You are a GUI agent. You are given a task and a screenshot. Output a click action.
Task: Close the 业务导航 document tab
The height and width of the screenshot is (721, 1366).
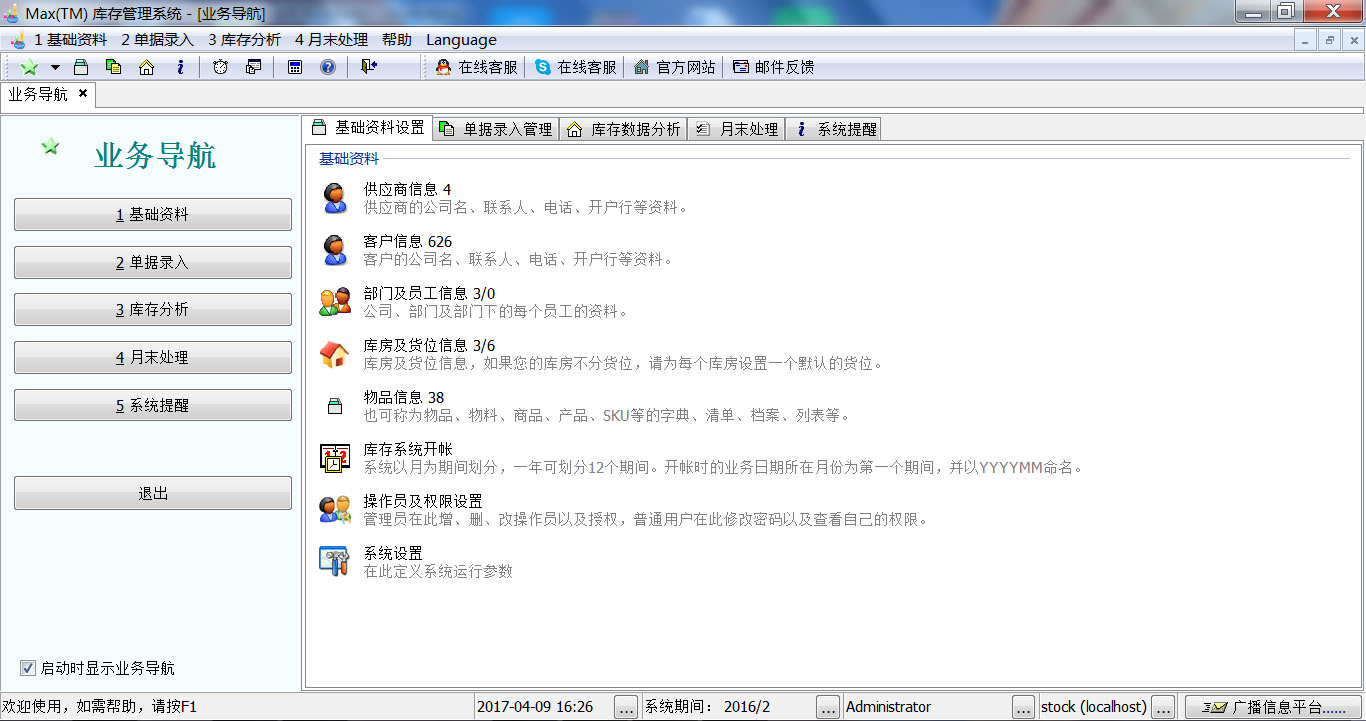point(83,94)
